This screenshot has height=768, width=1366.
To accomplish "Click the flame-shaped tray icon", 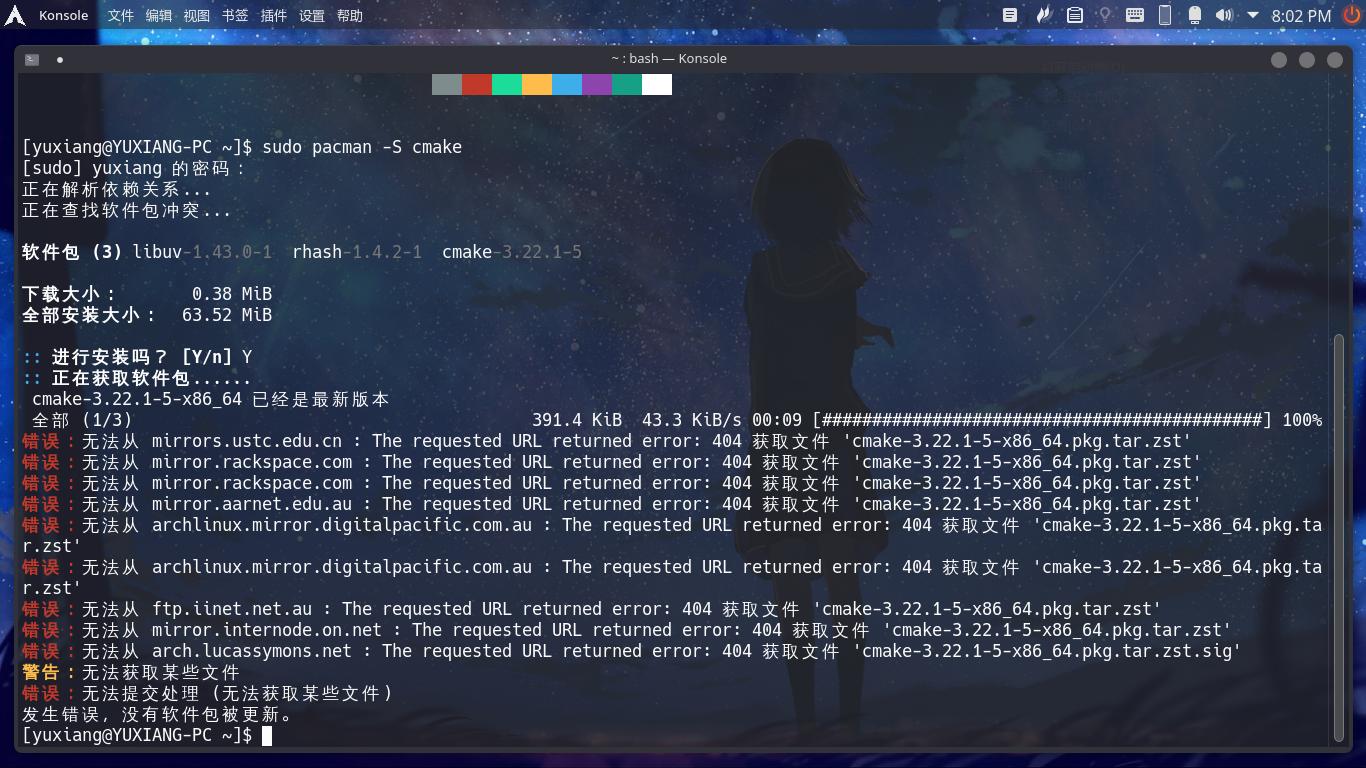I will point(1043,15).
